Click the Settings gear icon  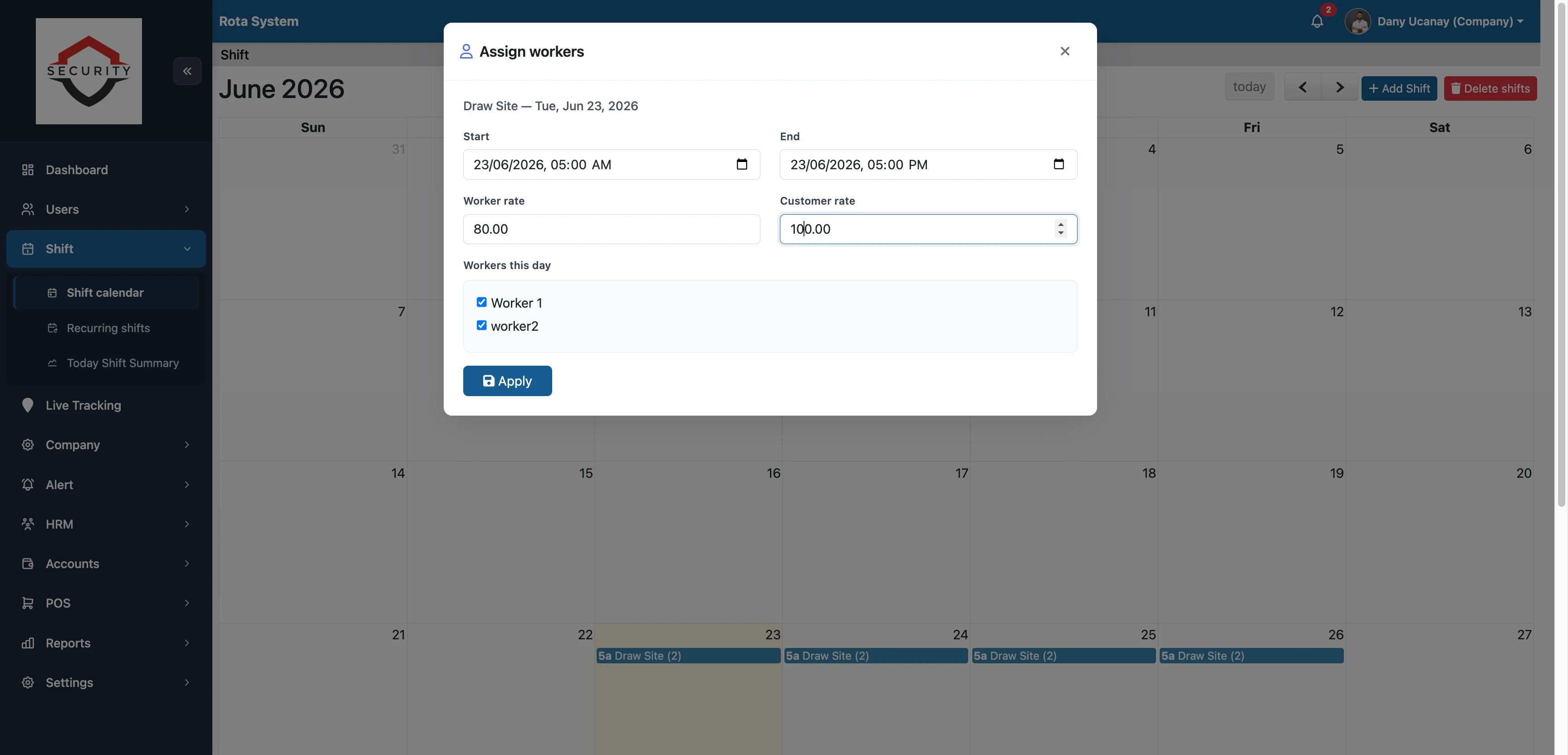coord(27,682)
